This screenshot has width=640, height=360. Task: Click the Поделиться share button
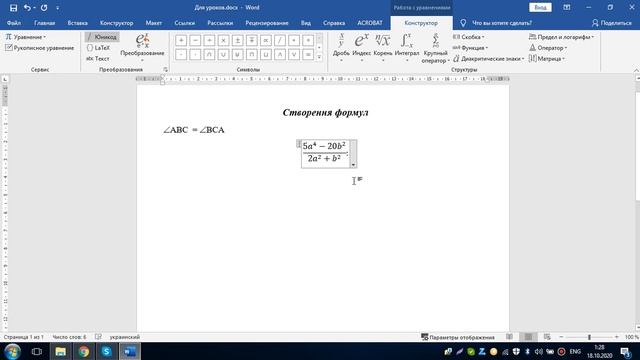pos(612,23)
